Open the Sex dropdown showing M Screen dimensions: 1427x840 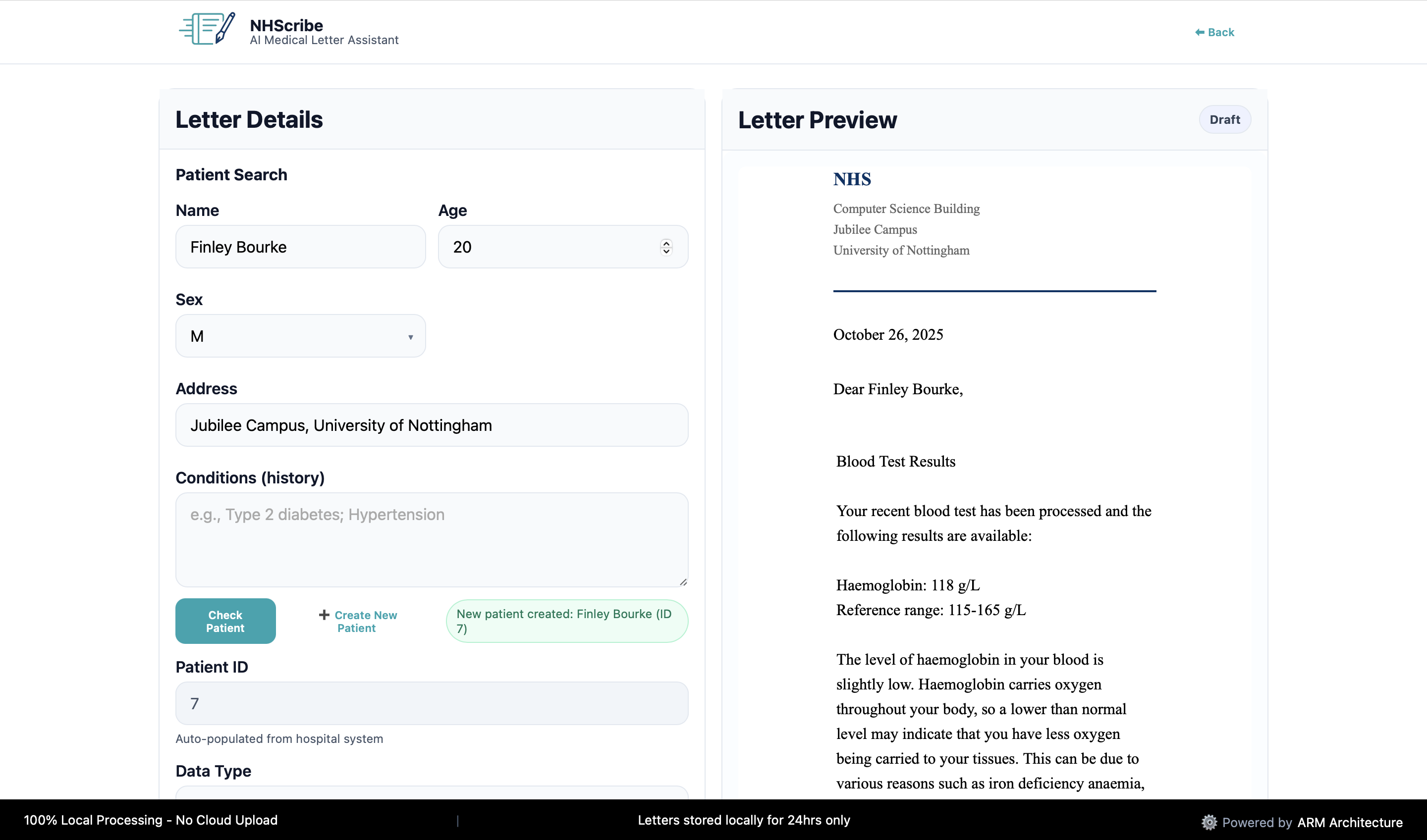pos(300,336)
